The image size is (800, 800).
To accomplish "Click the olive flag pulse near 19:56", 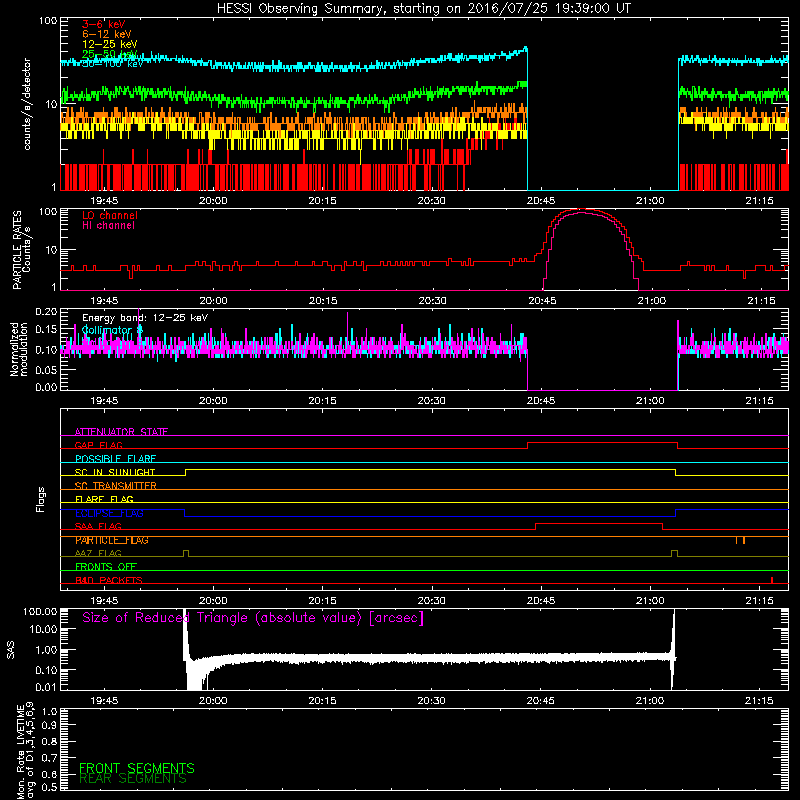I will (186, 553).
